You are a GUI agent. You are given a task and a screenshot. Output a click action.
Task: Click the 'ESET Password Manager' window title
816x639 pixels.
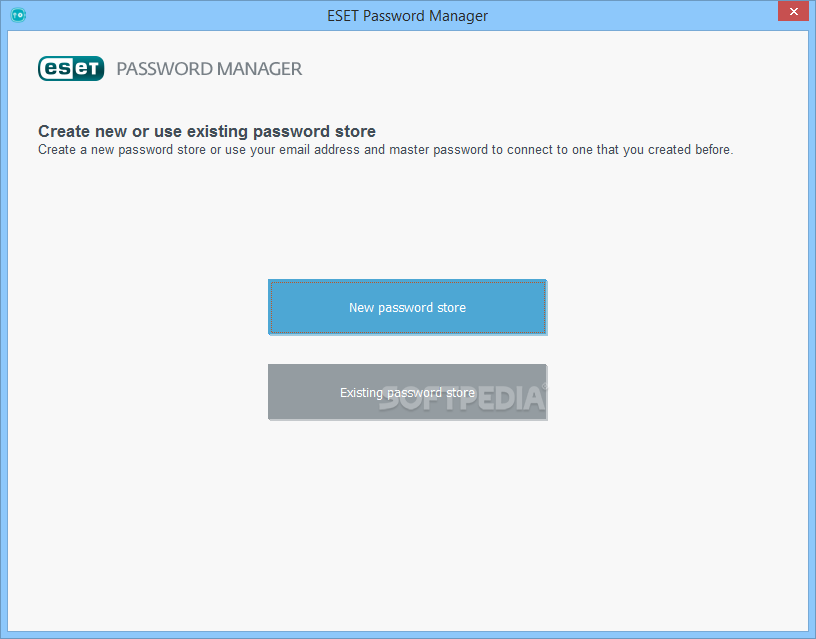407,16
